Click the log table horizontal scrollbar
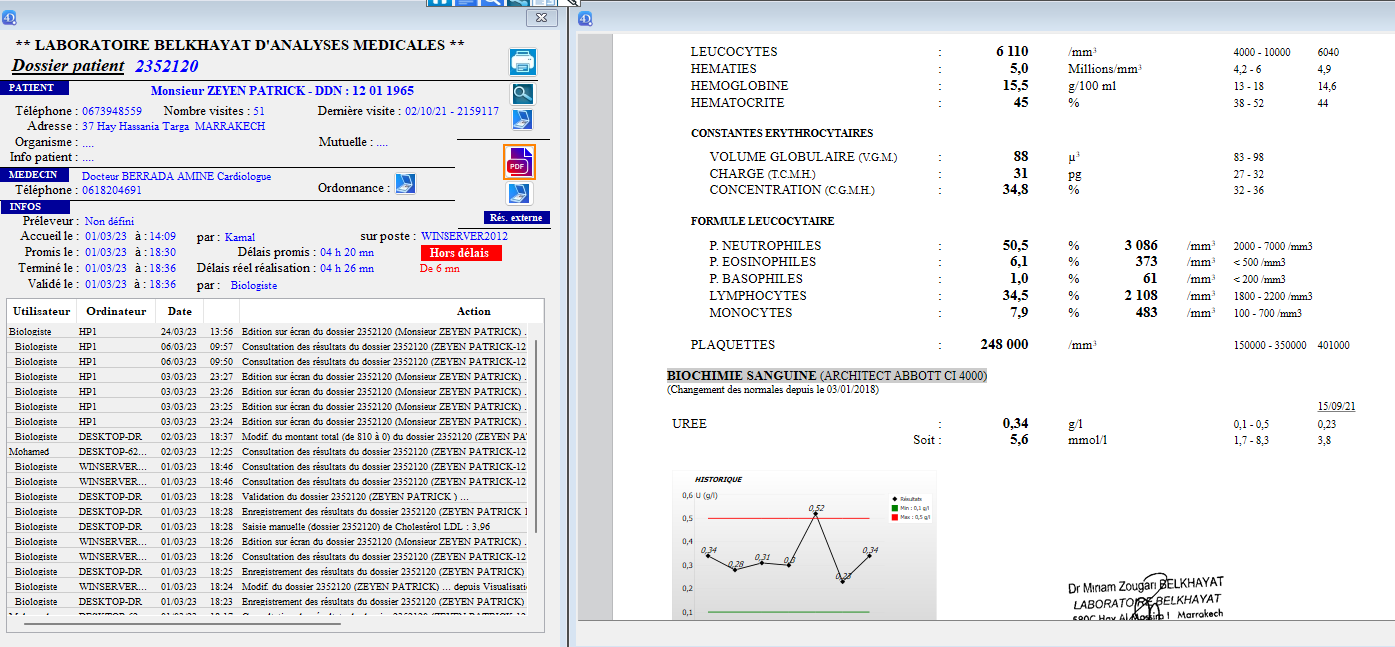The width and height of the screenshot is (1395, 647). click(180, 623)
